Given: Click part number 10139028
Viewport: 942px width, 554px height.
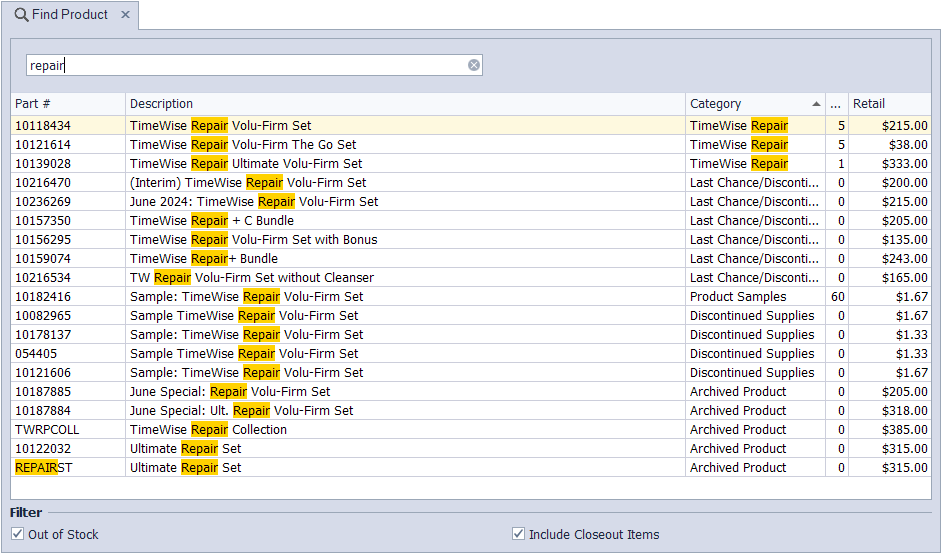Looking at the screenshot, I should 43,163.
